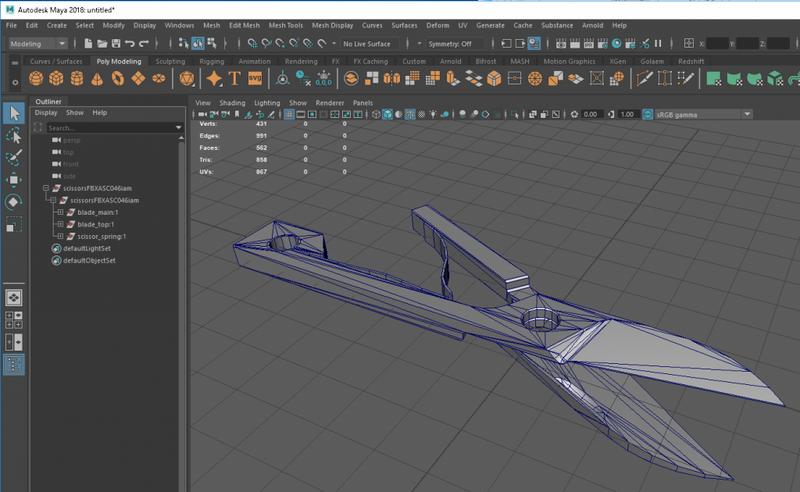This screenshot has height=492, width=800.
Task: Click the Save Scene icon
Action: pos(116,43)
